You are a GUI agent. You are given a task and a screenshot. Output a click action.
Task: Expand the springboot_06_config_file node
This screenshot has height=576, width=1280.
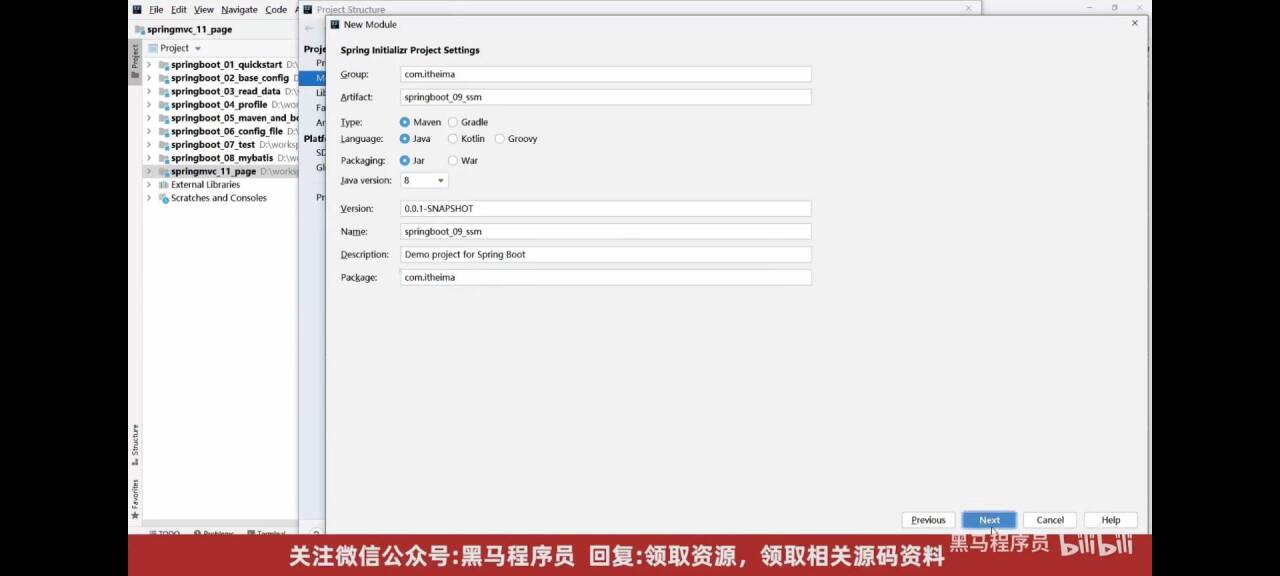click(149, 131)
